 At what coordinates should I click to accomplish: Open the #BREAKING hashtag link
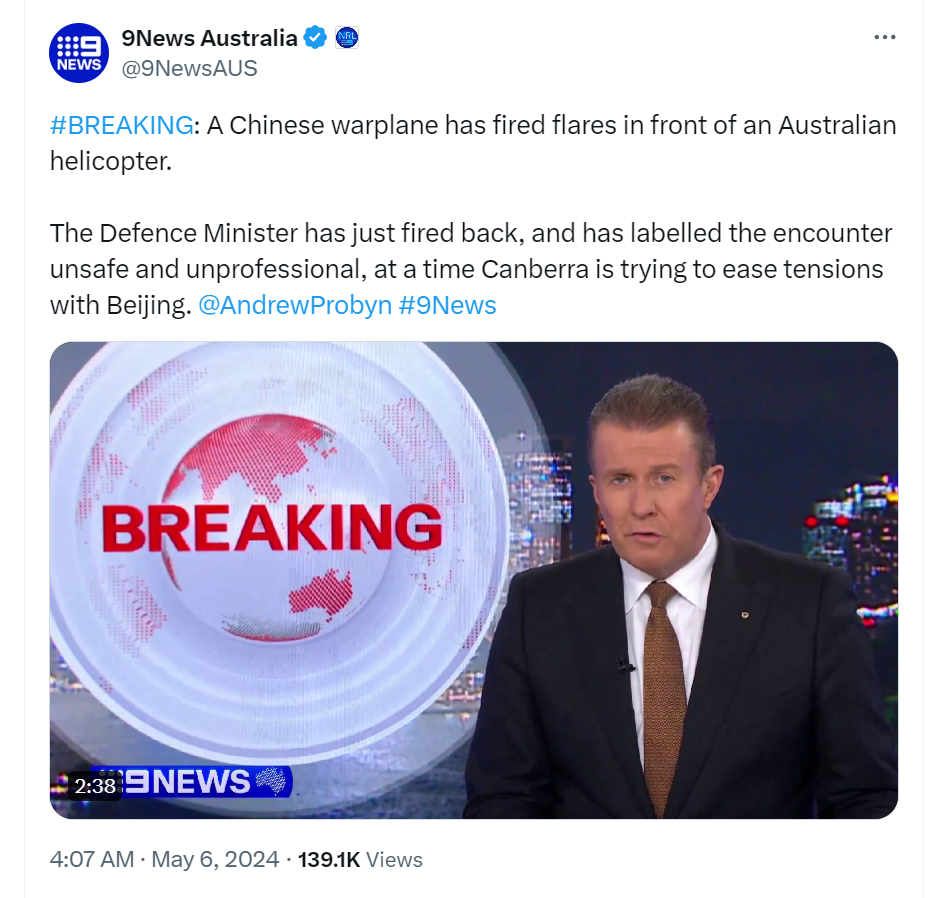click(x=122, y=125)
